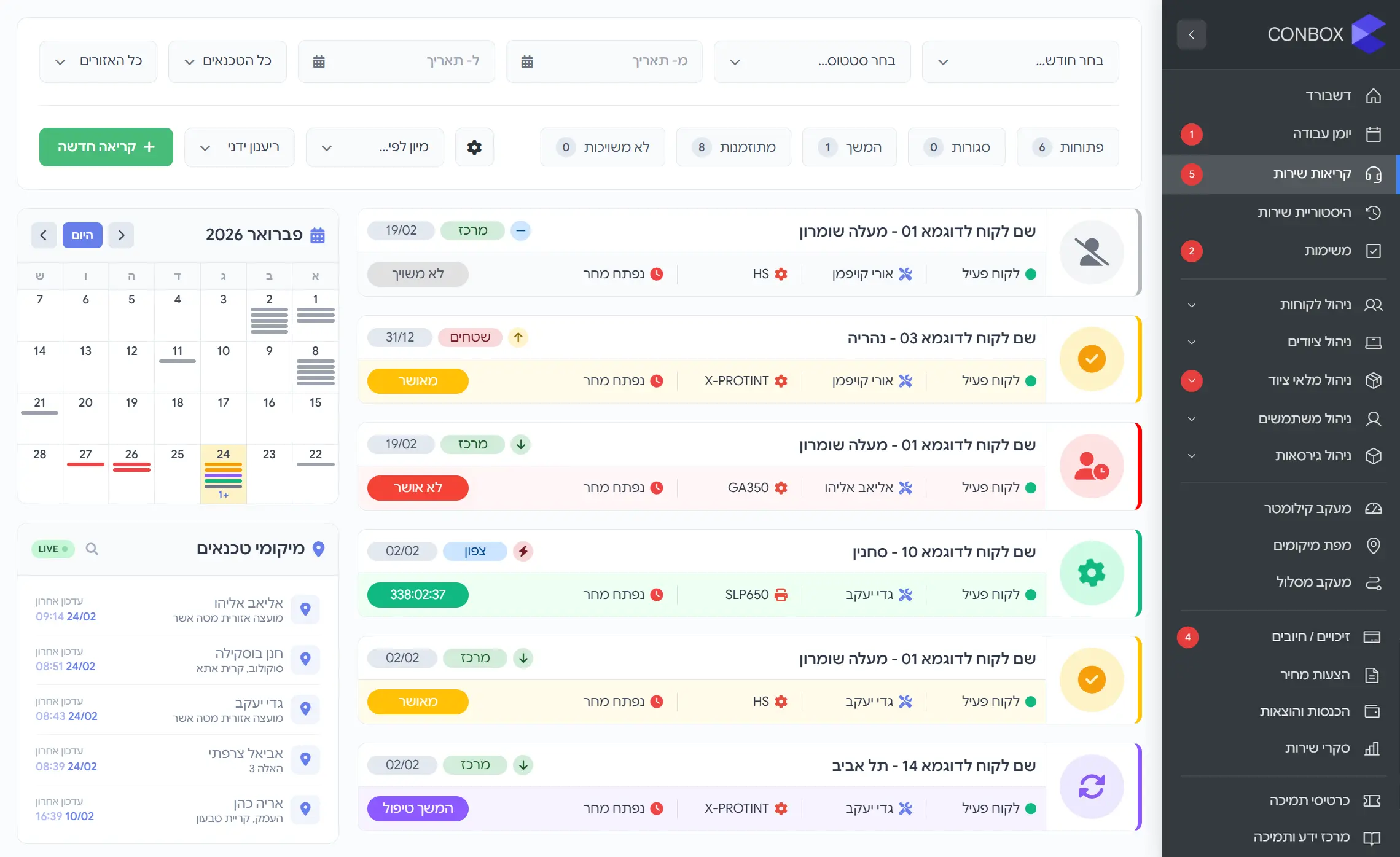This screenshot has width=1400, height=857.
Task: Click the מ- תאריך date input field
Action: (x=604, y=61)
